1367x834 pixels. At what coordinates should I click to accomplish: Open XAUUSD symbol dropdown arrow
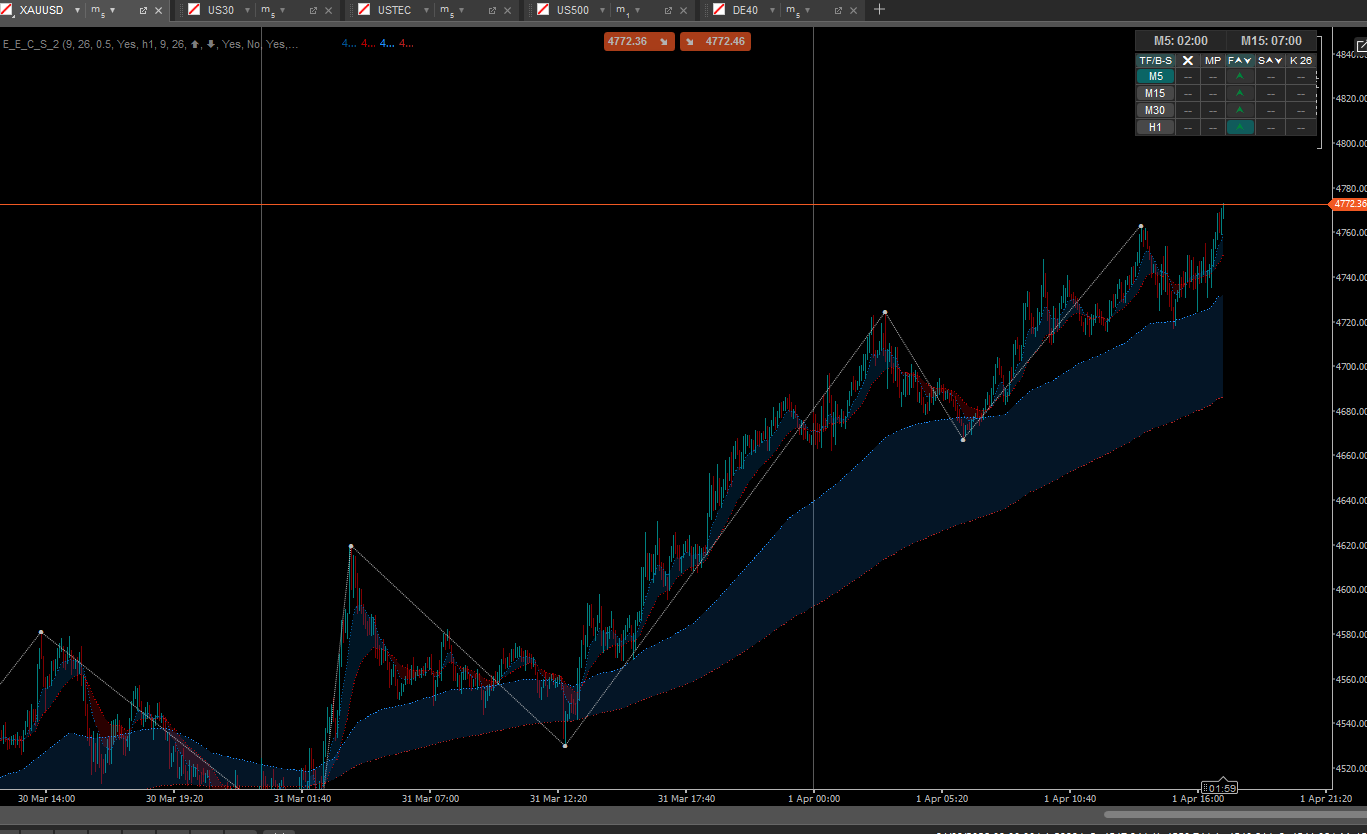[x=77, y=10]
